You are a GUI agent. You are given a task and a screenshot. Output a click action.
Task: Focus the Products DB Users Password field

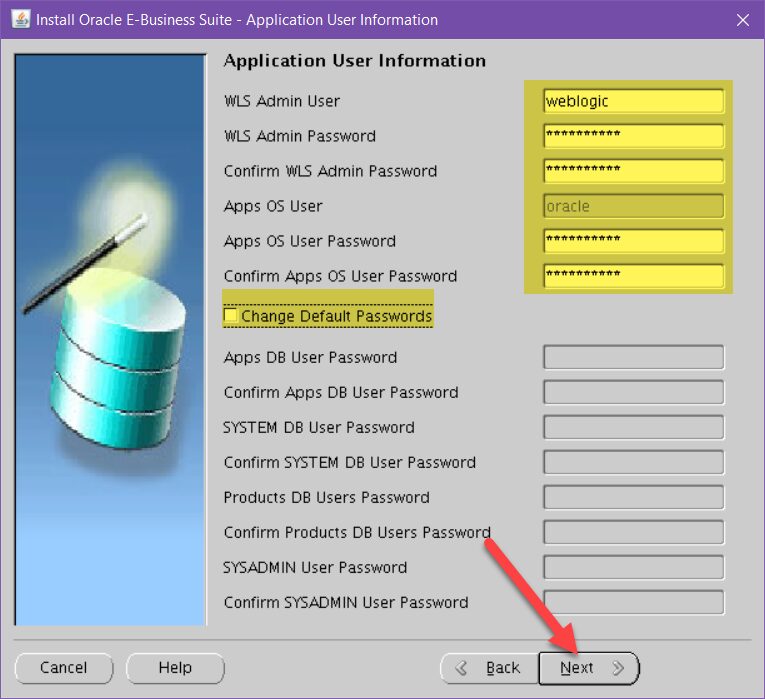coord(633,498)
